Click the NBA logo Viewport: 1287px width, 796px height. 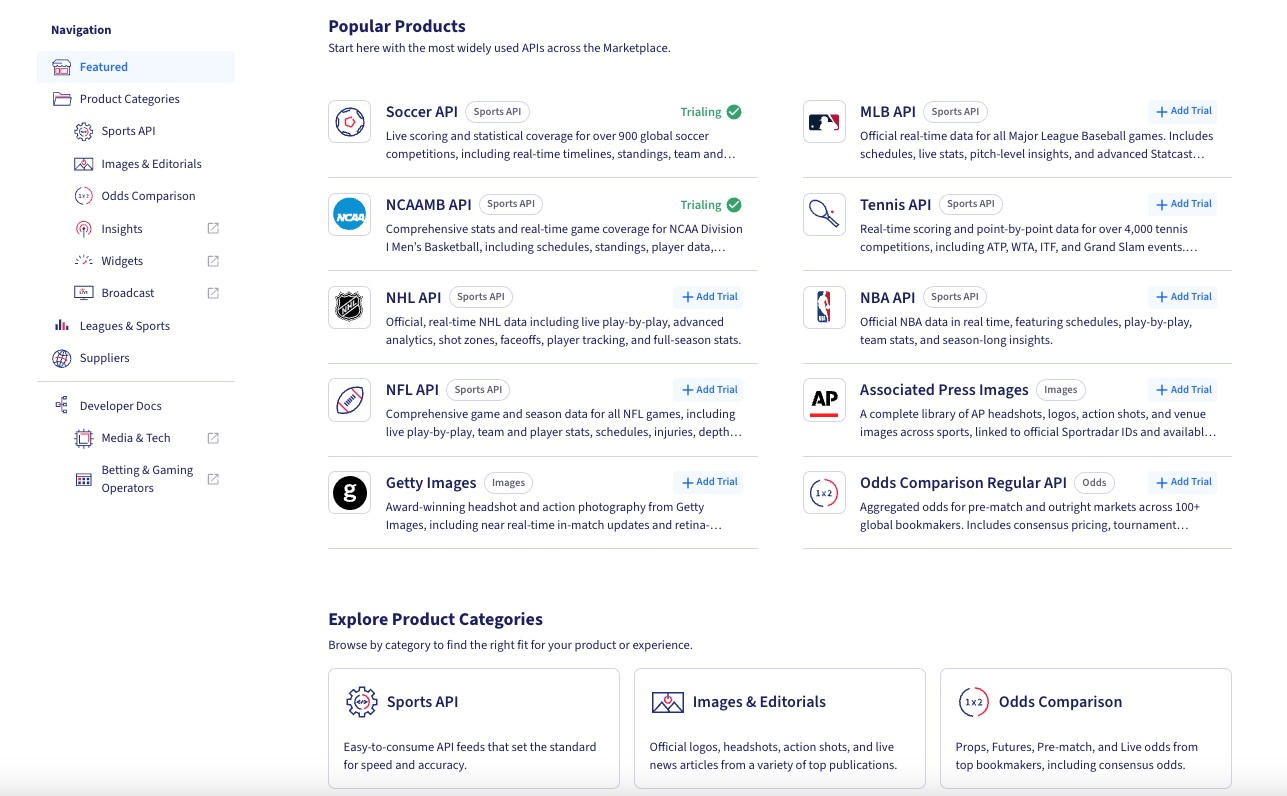pos(824,307)
